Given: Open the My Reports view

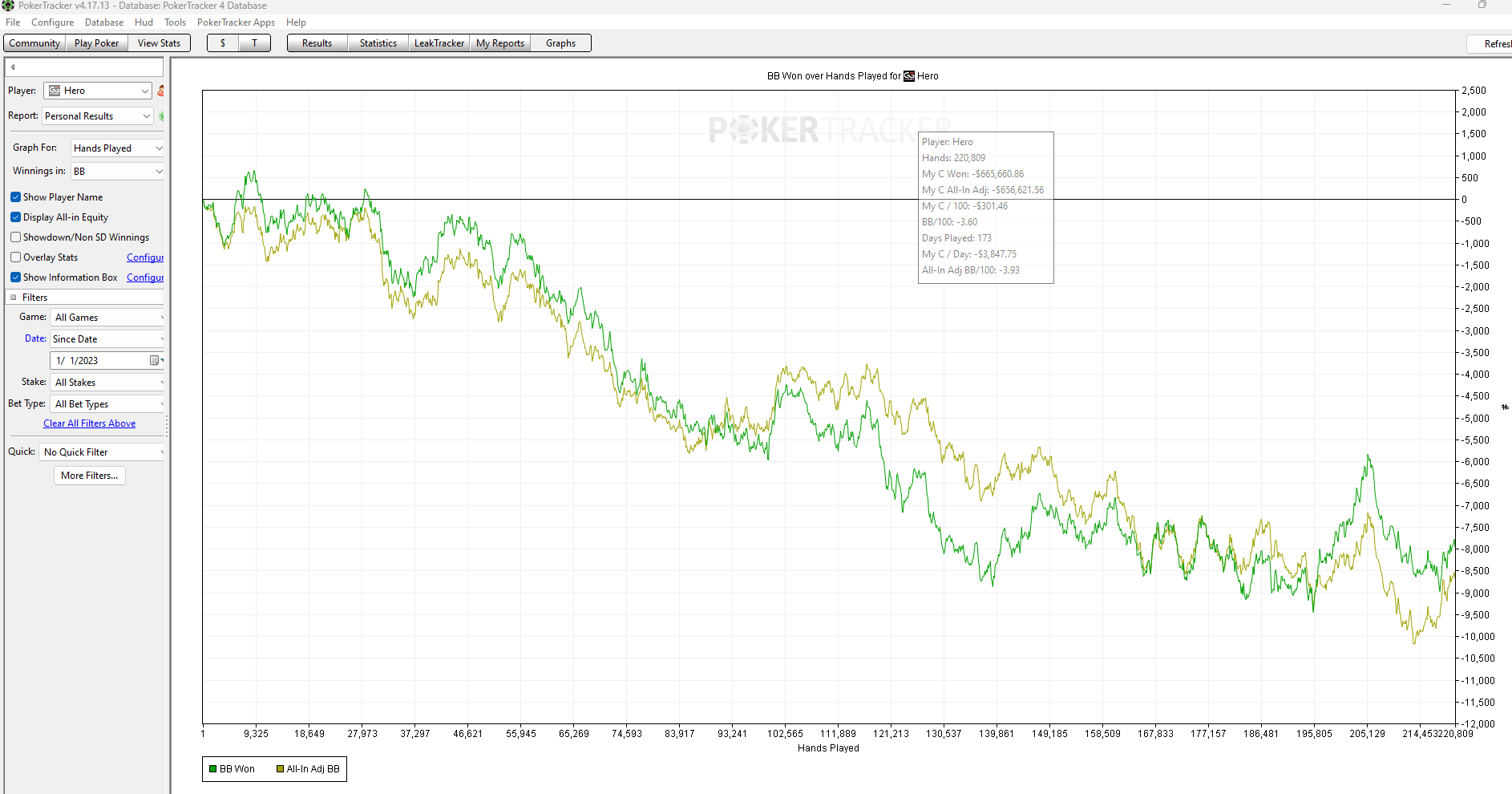Looking at the screenshot, I should [500, 43].
